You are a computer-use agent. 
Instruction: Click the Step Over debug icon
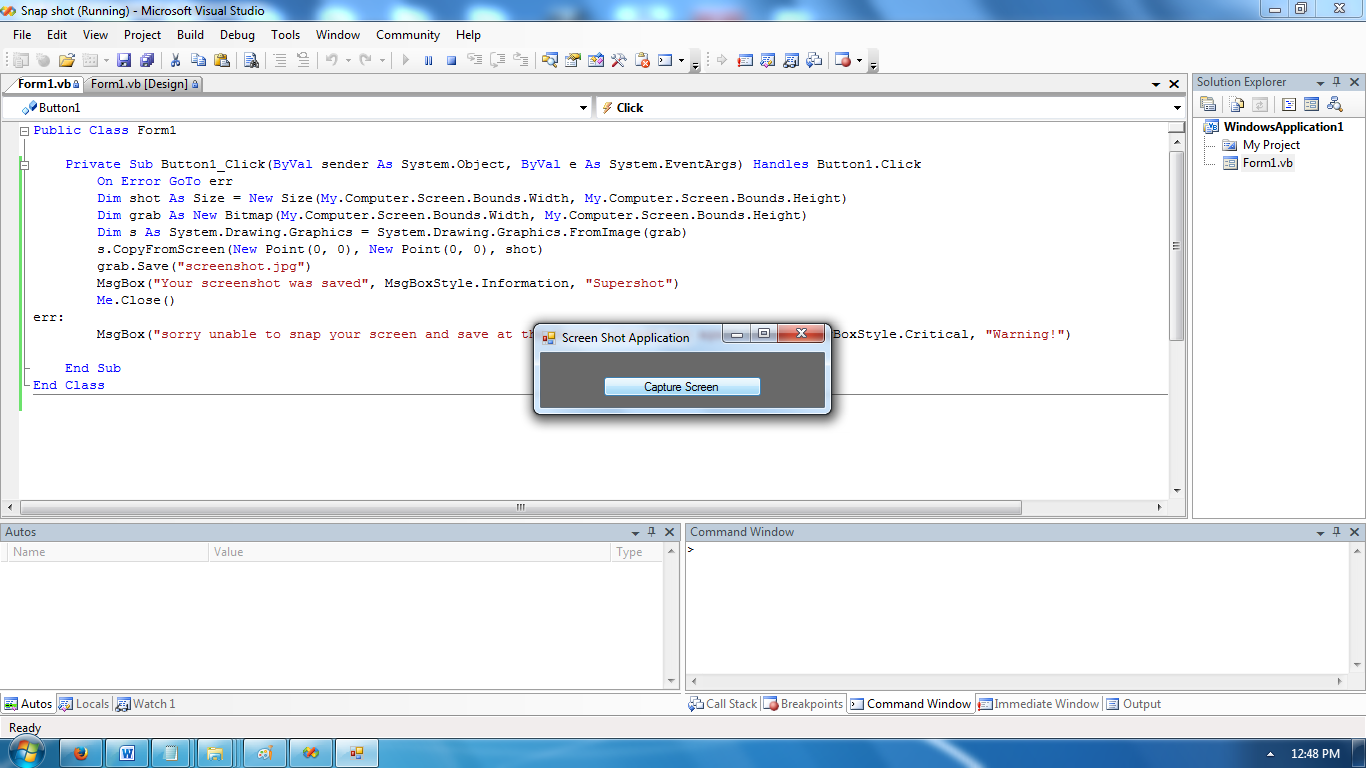point(497,60)
